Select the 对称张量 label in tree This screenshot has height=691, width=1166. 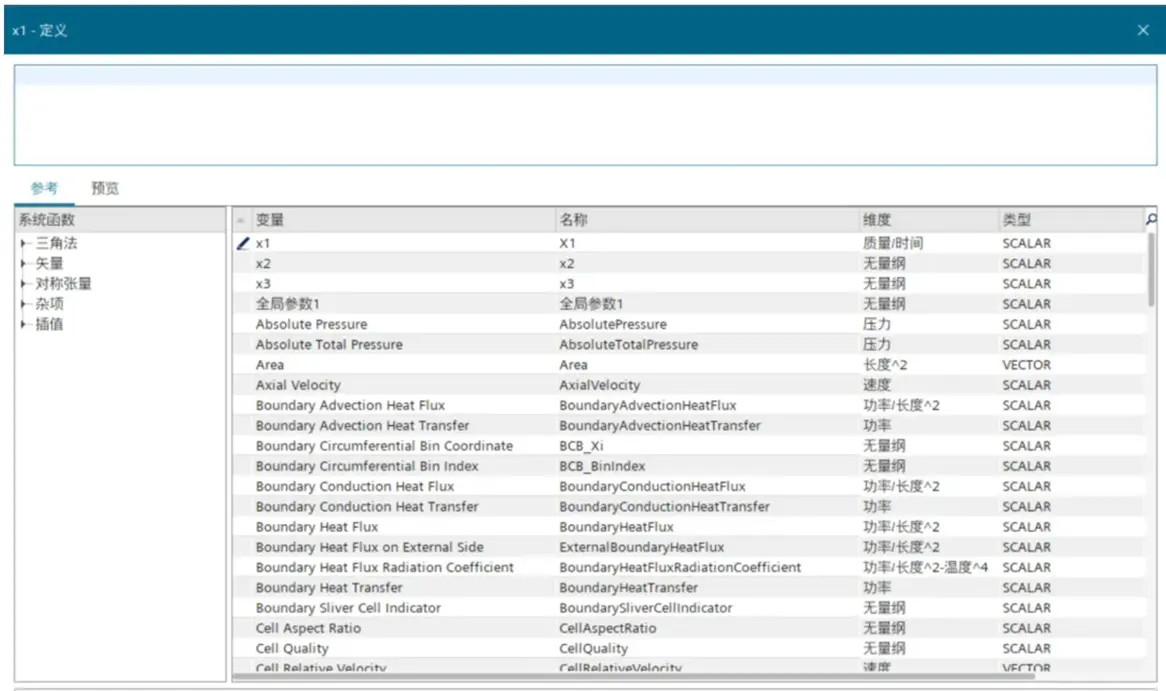click(63, 283)
